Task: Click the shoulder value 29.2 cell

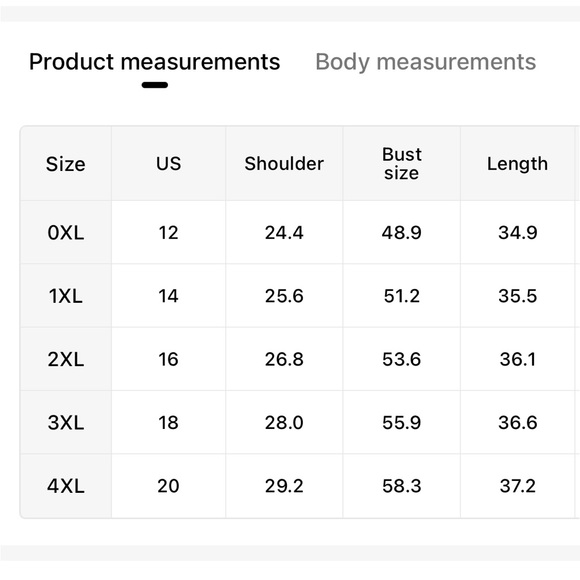Action: click(x=284, y=486)
